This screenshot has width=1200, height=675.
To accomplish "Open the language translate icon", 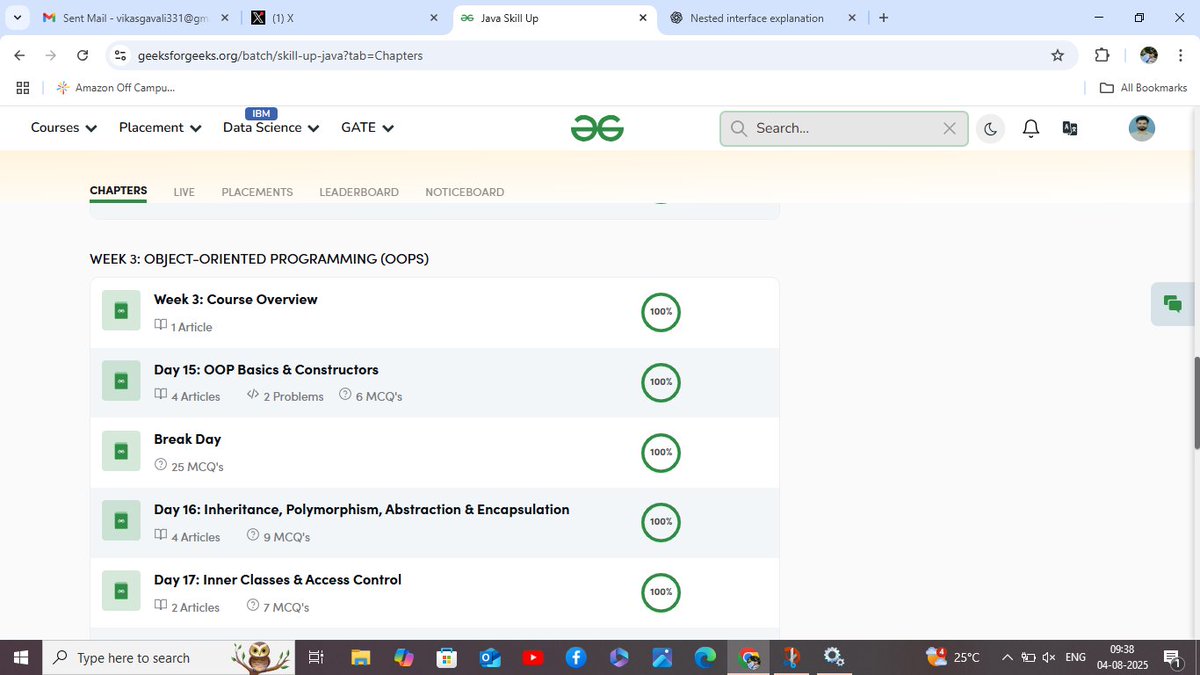I will 1070,128.
